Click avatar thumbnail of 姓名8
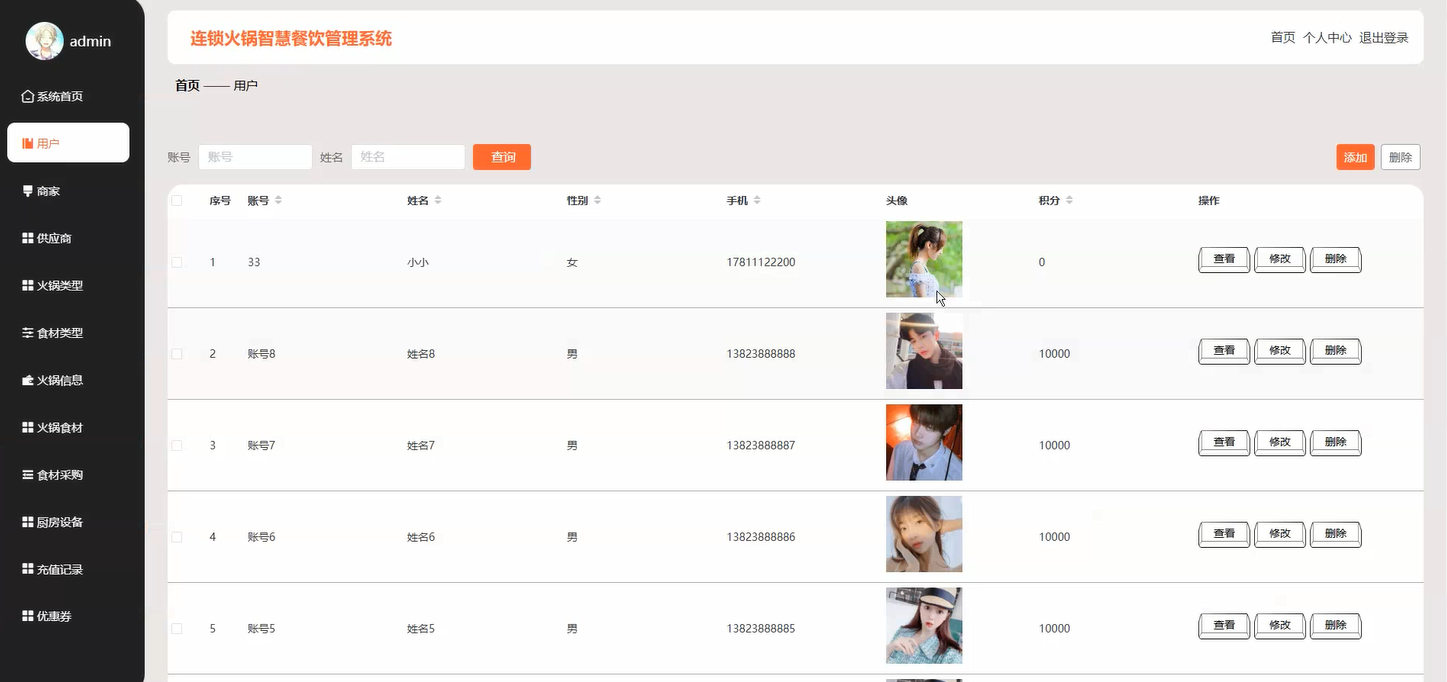This screenshot has width=1447, height=682. [x=924, y=351]
